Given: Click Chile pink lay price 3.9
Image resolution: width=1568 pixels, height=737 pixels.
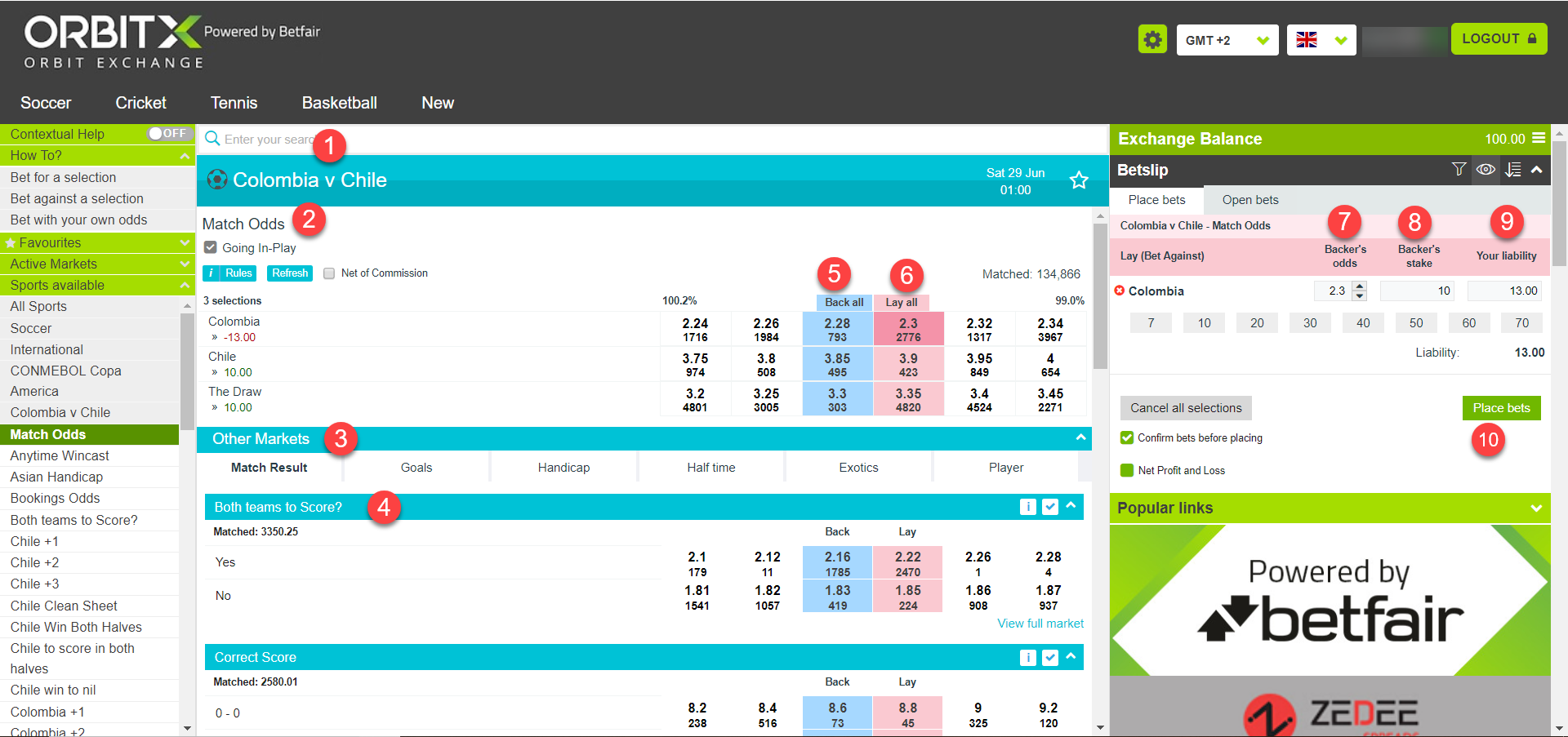Looking at the screenshot, I should click(x=908, y=364).
